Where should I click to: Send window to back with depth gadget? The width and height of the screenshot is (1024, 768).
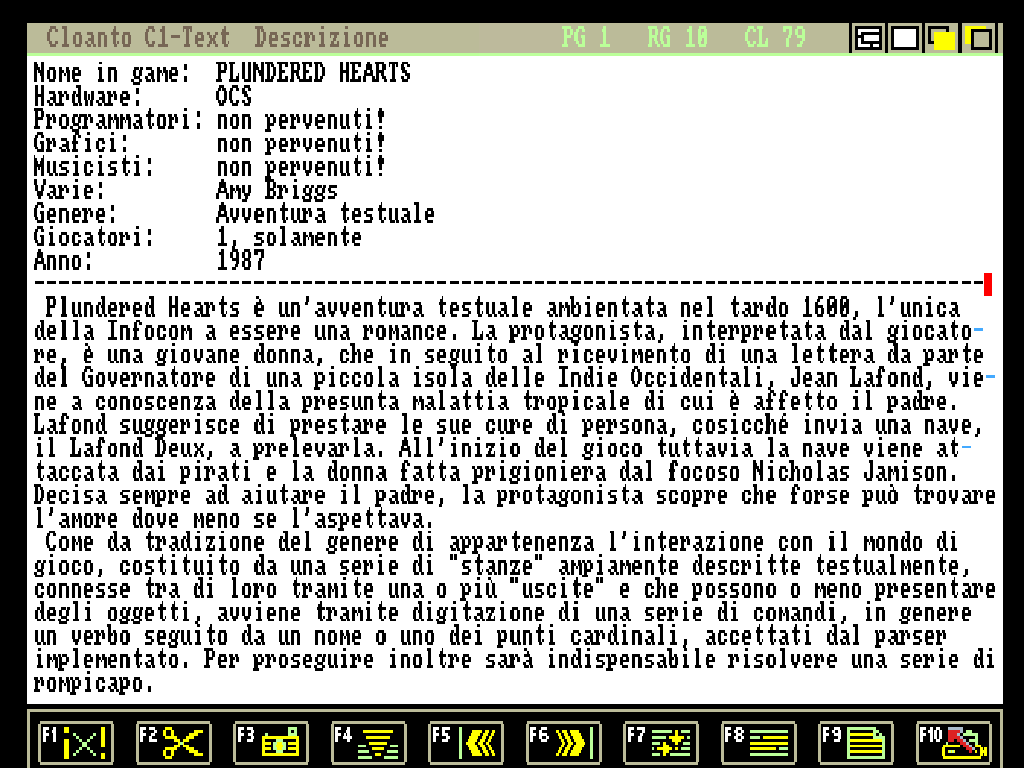tap(979, 39)
